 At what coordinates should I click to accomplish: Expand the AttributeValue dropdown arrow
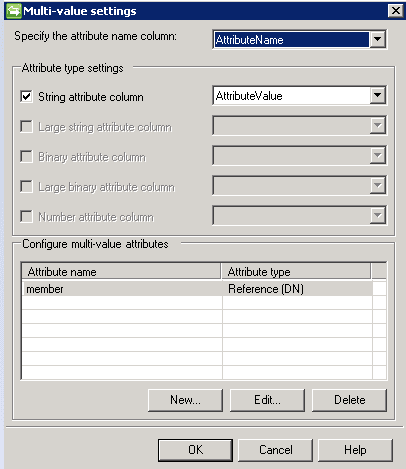click(377, 96)
